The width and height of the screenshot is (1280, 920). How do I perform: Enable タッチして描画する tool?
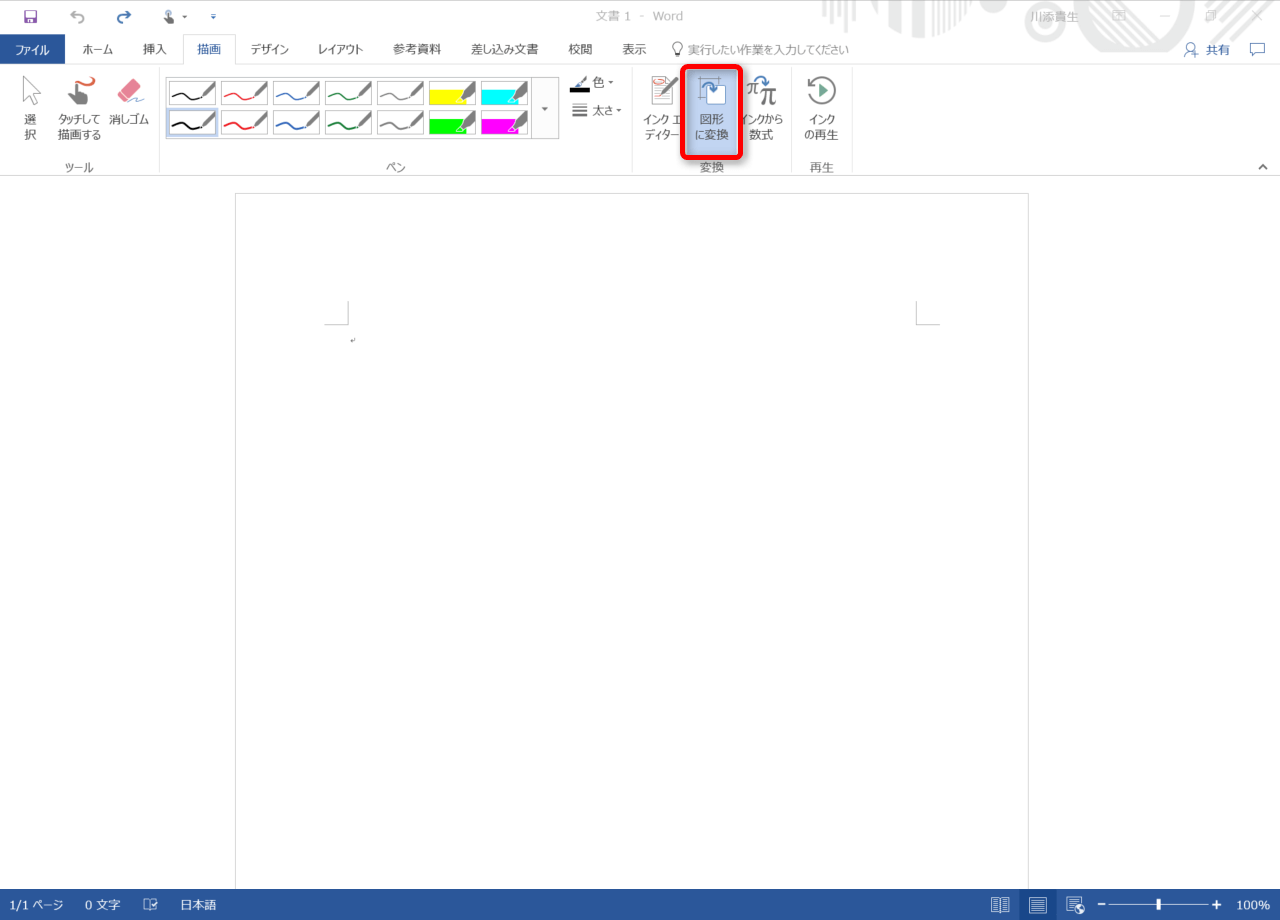[x=80, y=108]
